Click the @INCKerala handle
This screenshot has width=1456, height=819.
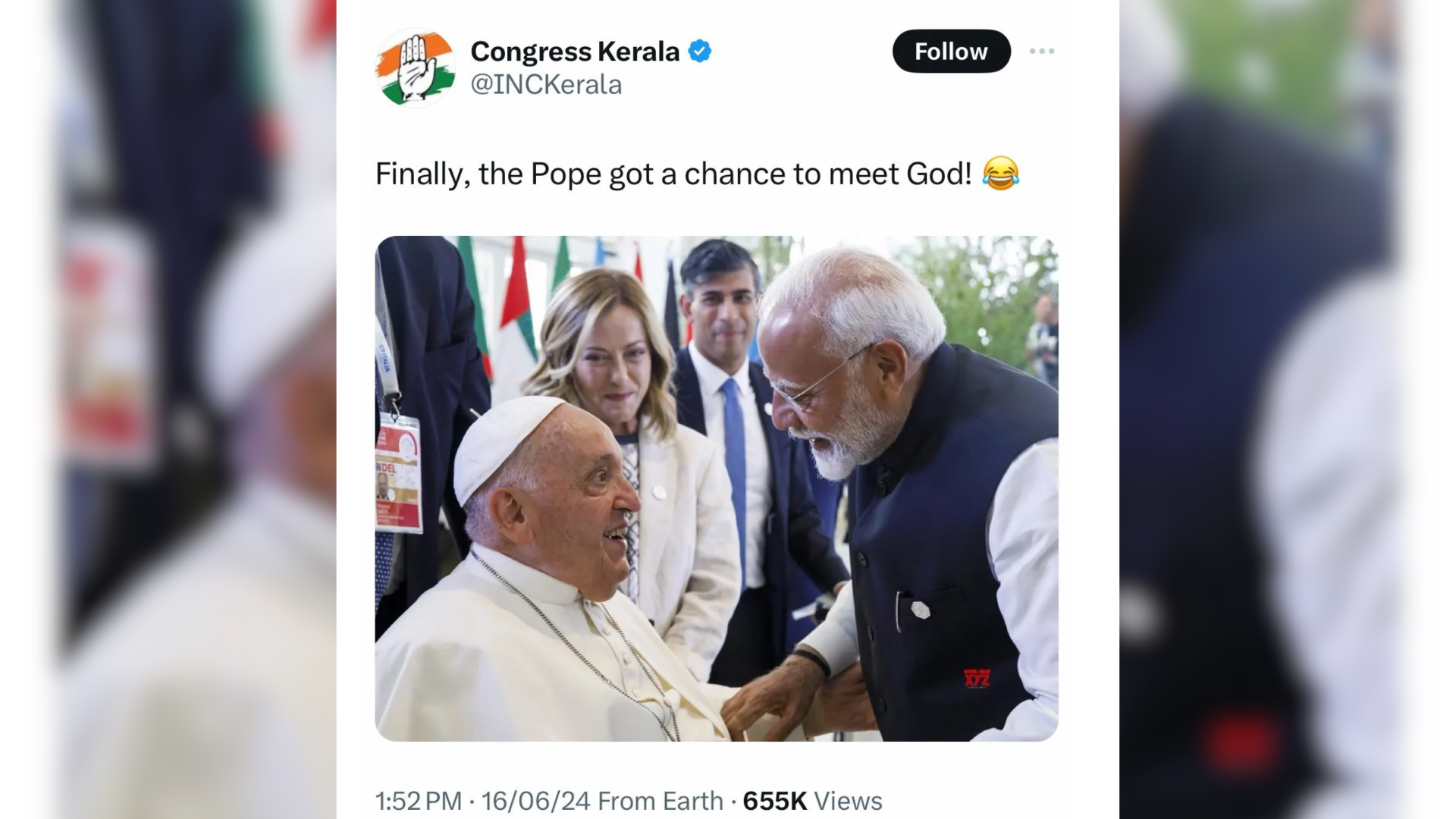[x=547, y=84]
